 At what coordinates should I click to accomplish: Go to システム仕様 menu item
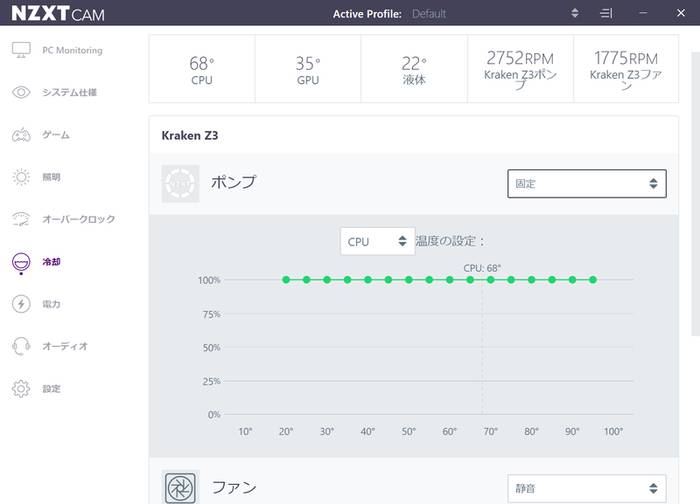coord(70,92)
